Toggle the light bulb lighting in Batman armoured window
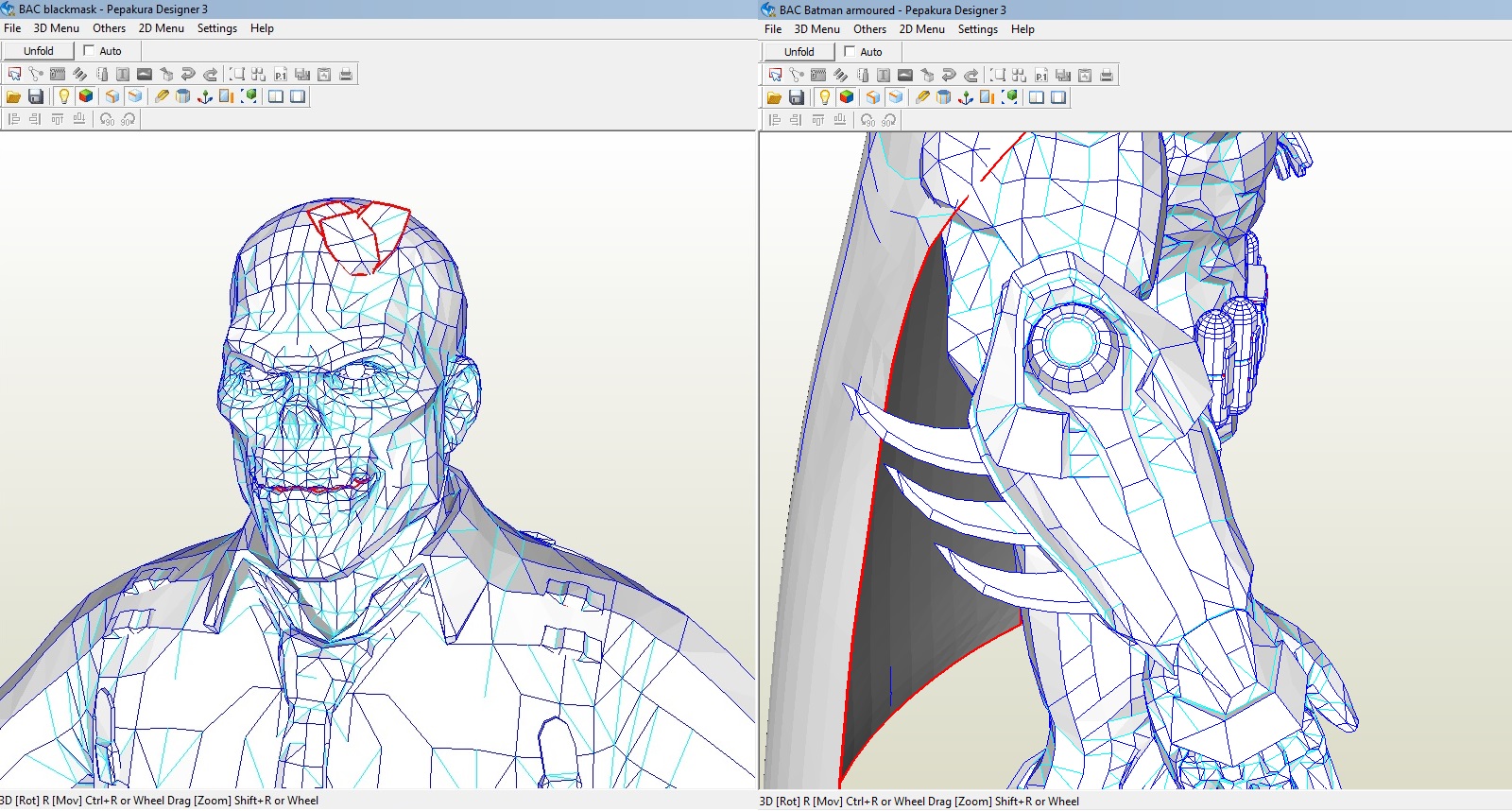1512x811 pixels. pos(824,97)
